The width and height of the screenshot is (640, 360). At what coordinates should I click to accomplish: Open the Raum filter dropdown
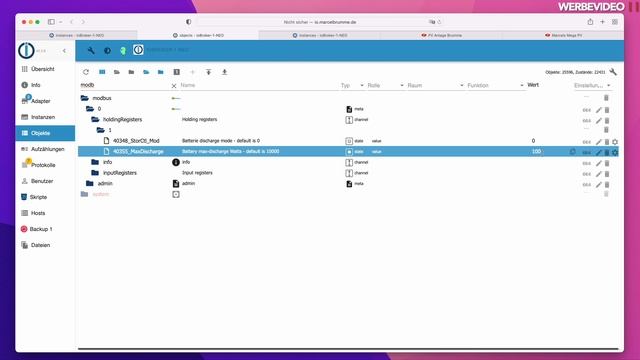tap(436, 85)
